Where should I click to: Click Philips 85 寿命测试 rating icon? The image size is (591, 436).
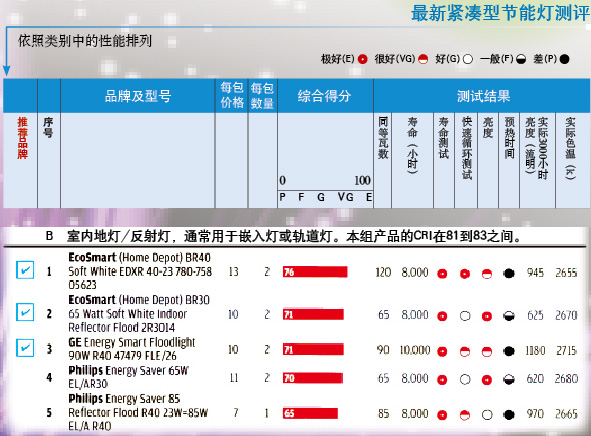[x=442, y=415]
